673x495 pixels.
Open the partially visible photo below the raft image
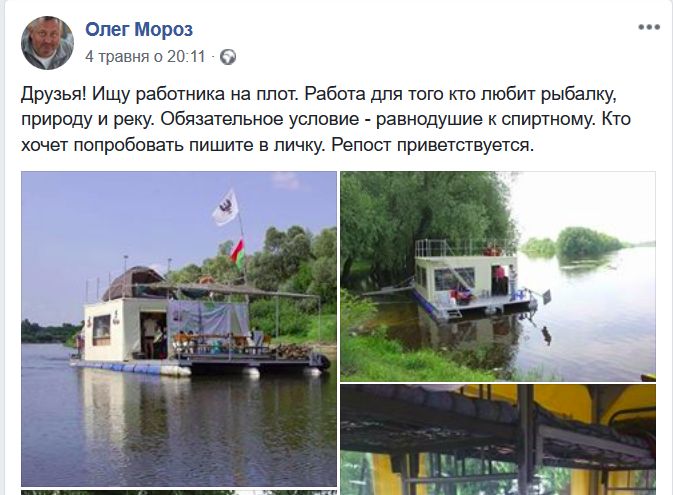[179, 492]
